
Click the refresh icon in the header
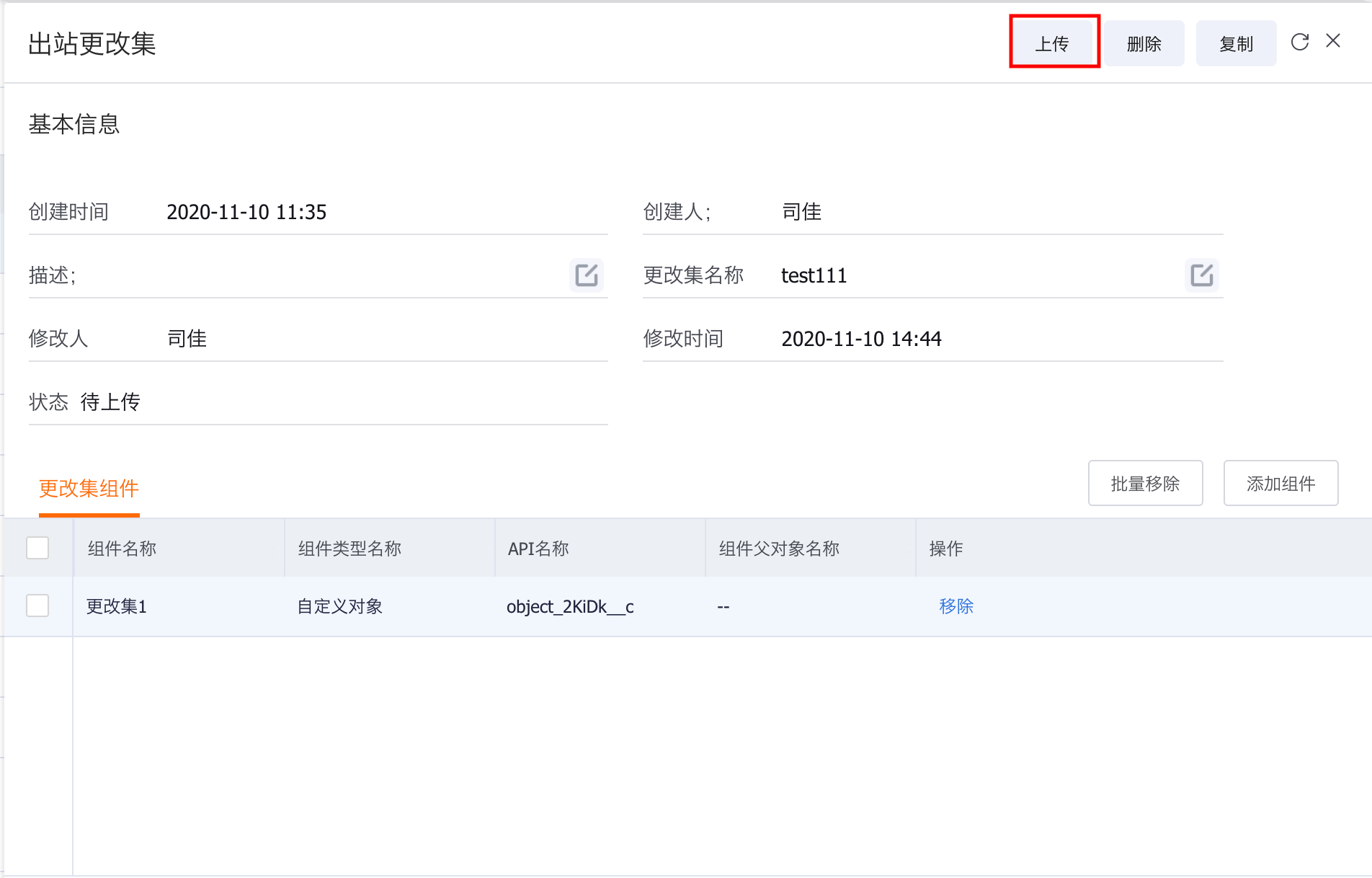click(x=1299, y=42)
